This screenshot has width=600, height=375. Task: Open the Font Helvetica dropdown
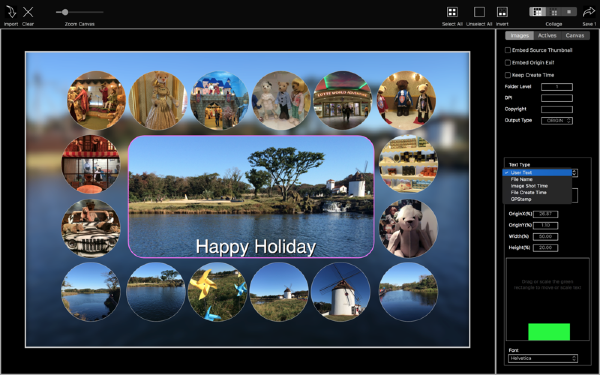[543, 359]
